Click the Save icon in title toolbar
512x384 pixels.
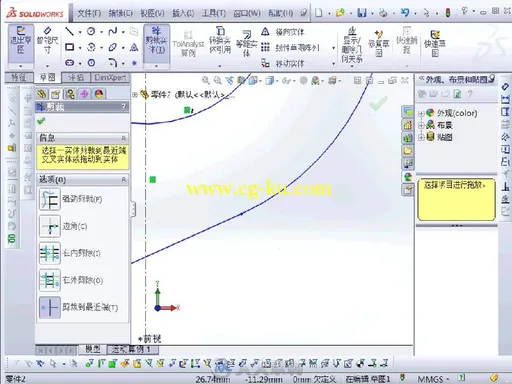[362, 13]
